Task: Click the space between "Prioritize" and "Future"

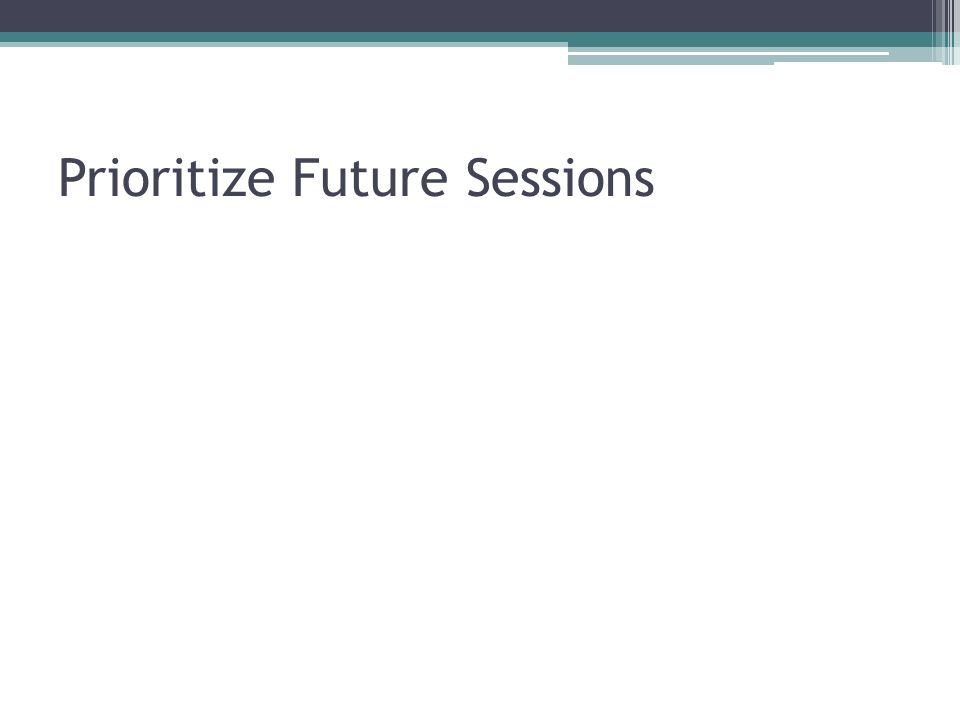Action: click(x=284, y=178)
